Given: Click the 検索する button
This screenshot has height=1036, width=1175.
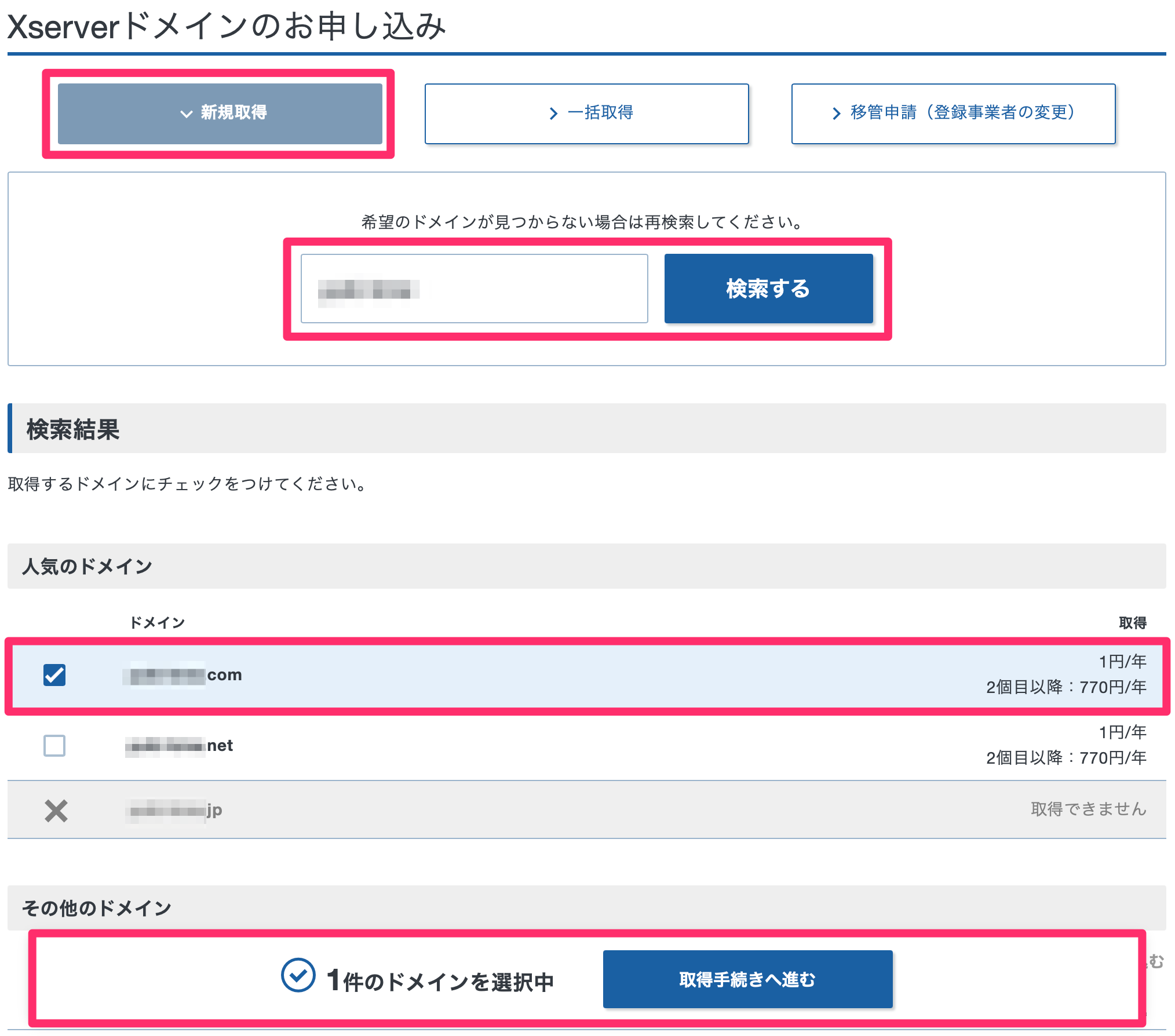Looking at the screenshot, I should point(768,288).
